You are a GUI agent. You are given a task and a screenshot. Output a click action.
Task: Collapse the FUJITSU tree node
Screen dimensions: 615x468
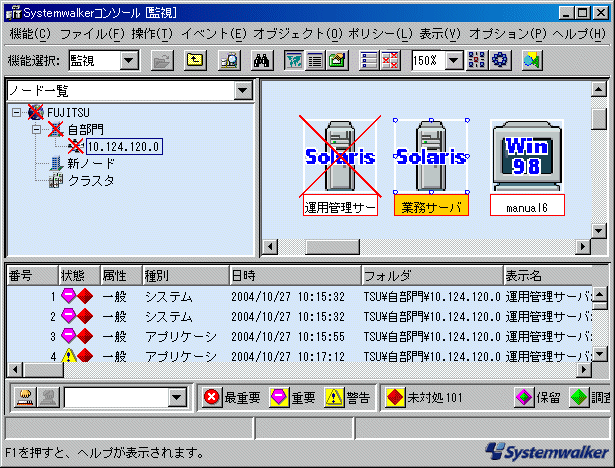coord(16,113)
